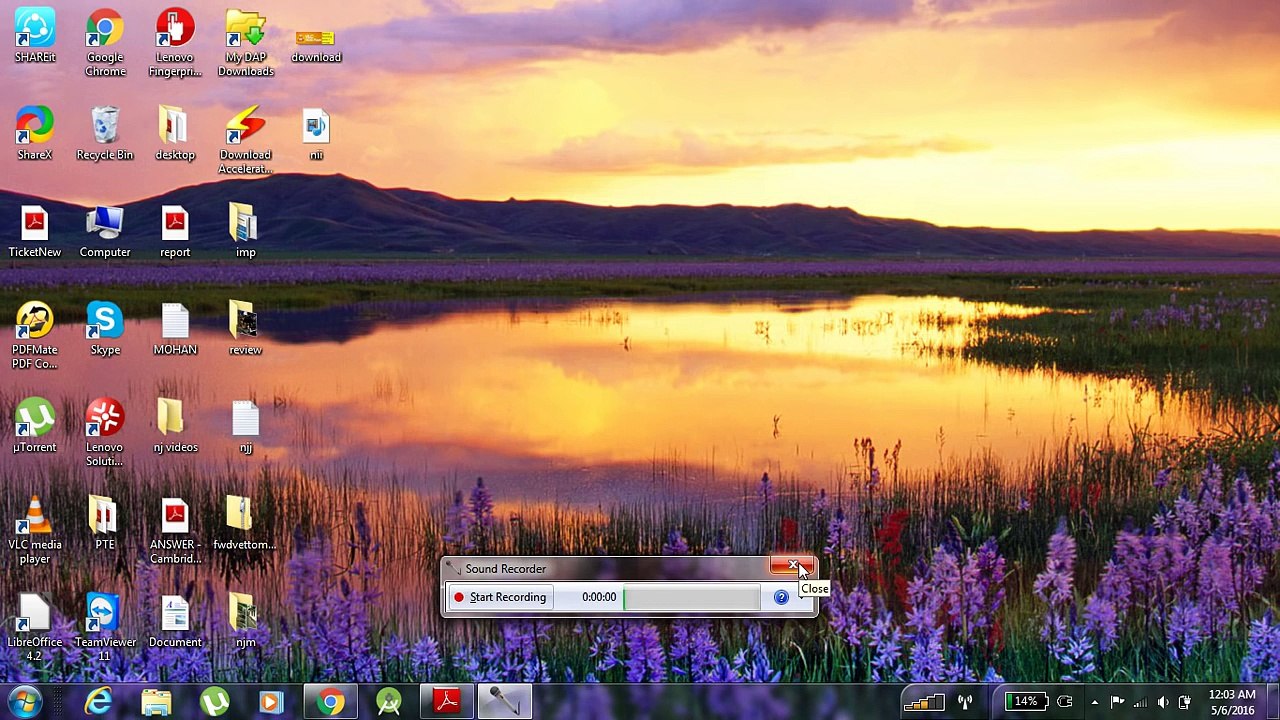
Task: Open SHAREit desktop shortcut
Action: [x=35, y=37]
